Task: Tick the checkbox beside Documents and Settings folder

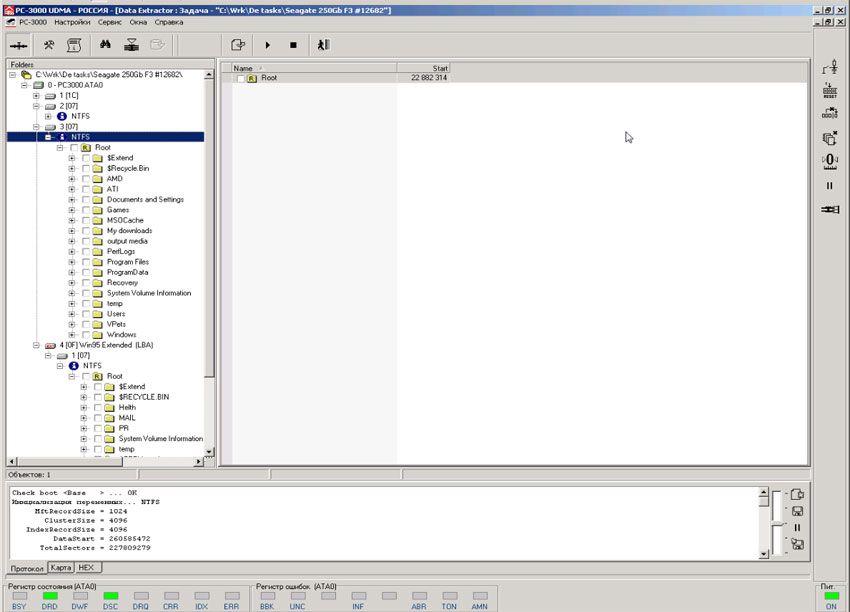Action: pyautogui.click(x=86, y=200)
